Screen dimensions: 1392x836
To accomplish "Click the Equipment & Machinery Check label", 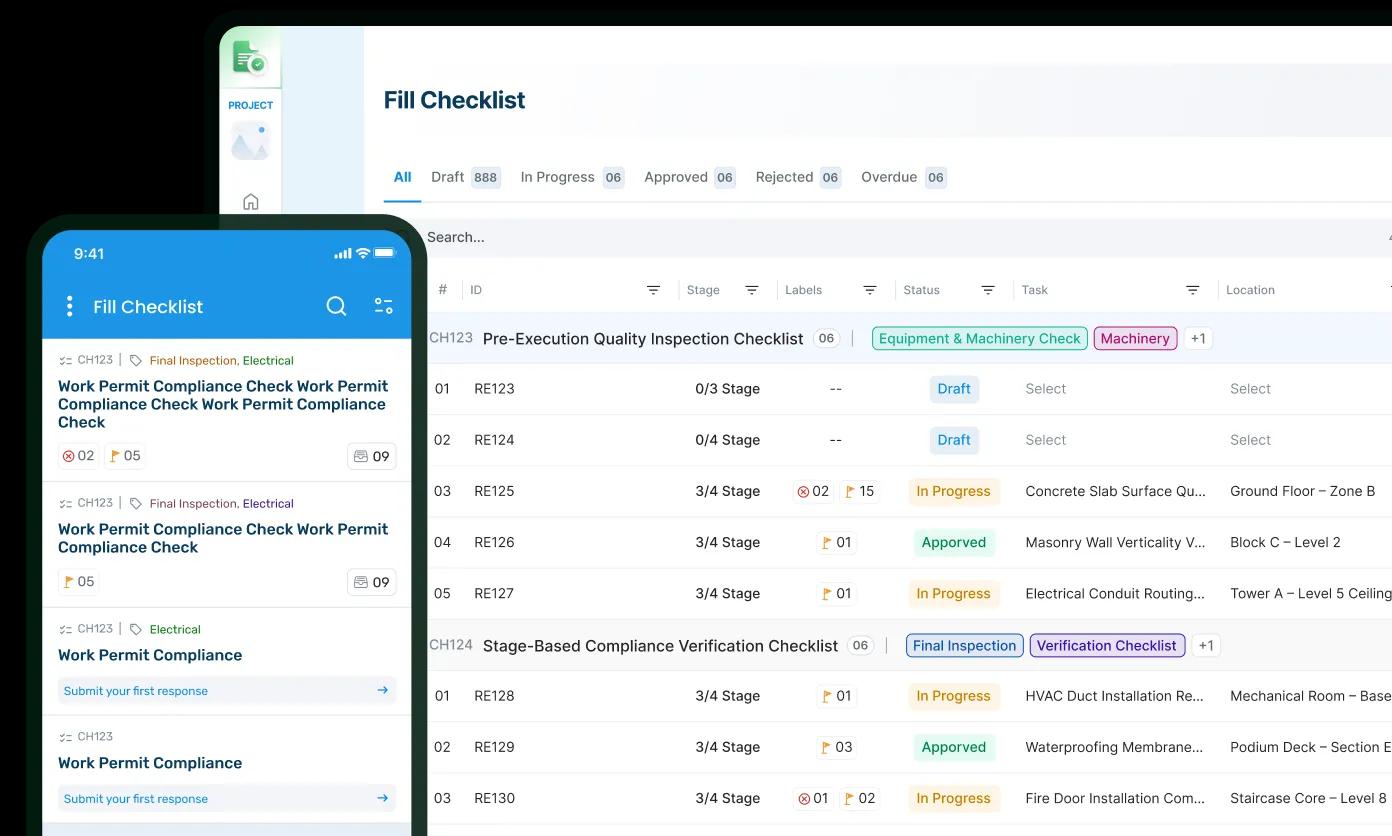I will [979, 338].
